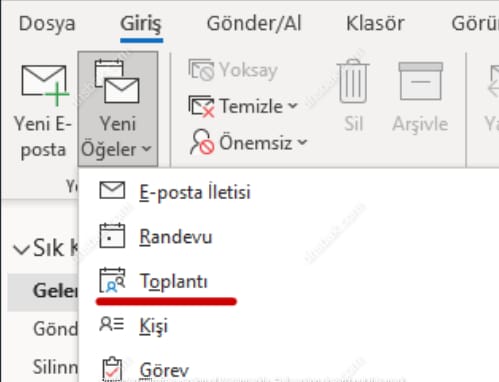Select the Giriş ribbon tab
The height and width of the screenshot is (382, 499).
141,24
